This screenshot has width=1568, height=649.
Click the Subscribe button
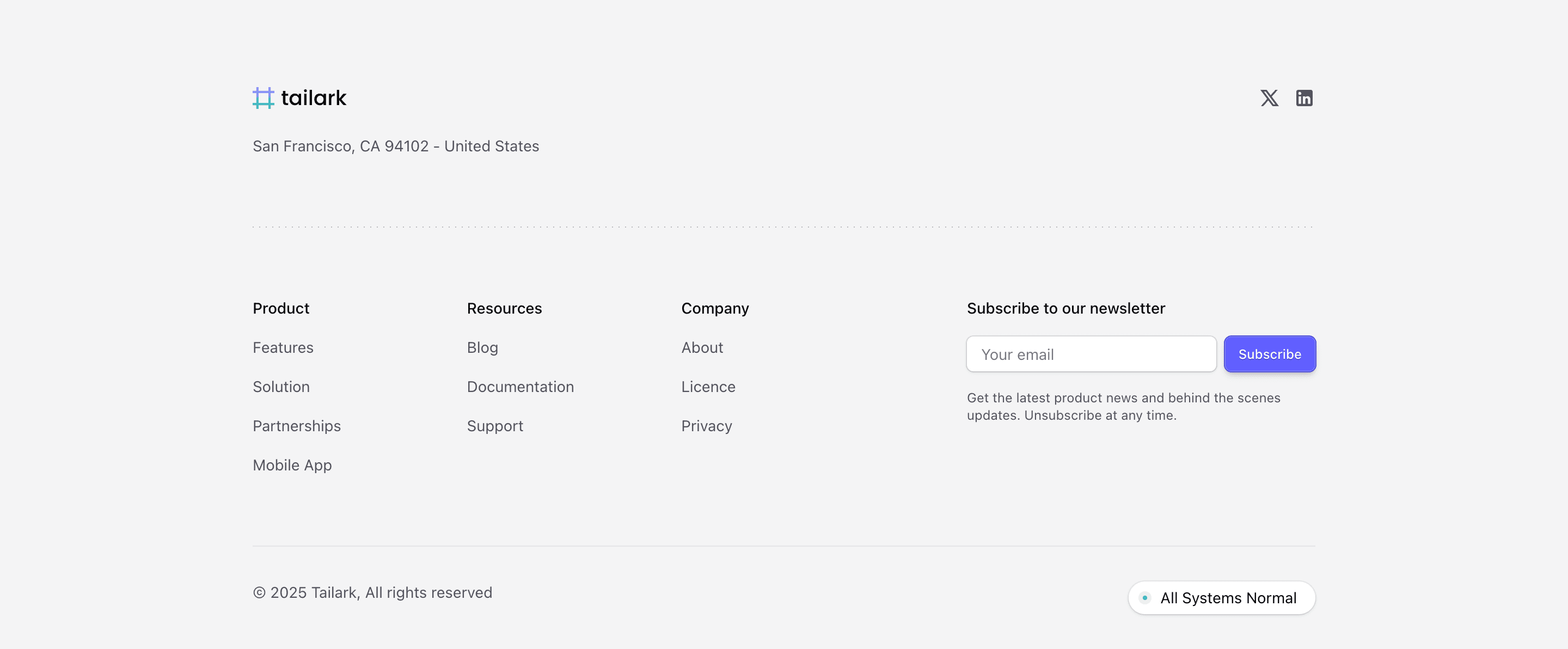tap(1270, 354)
